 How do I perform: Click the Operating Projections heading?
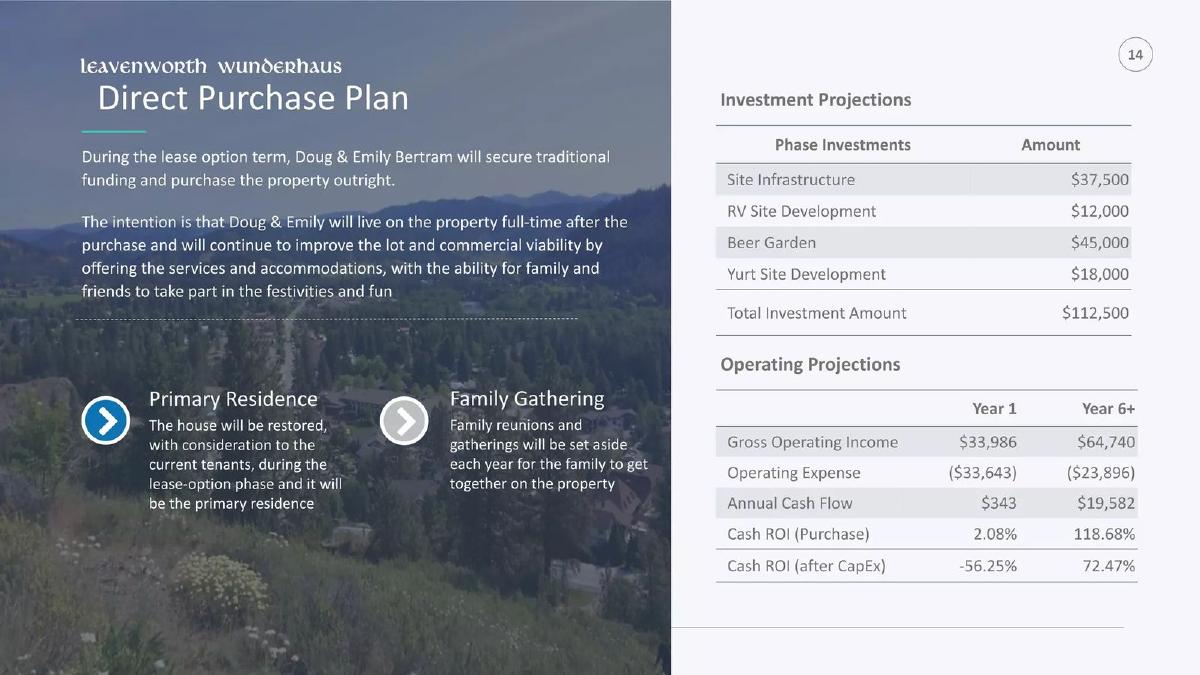point(810,365)
